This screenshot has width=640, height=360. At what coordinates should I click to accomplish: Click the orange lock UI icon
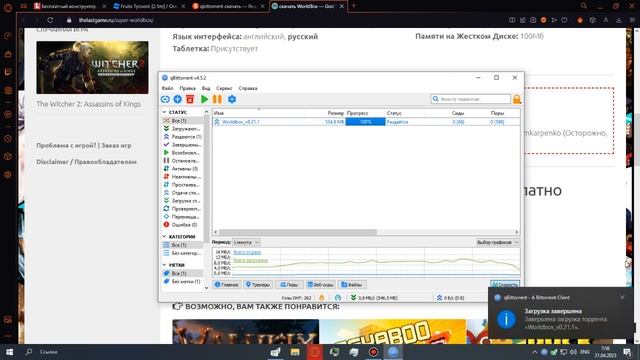[517, 99]
